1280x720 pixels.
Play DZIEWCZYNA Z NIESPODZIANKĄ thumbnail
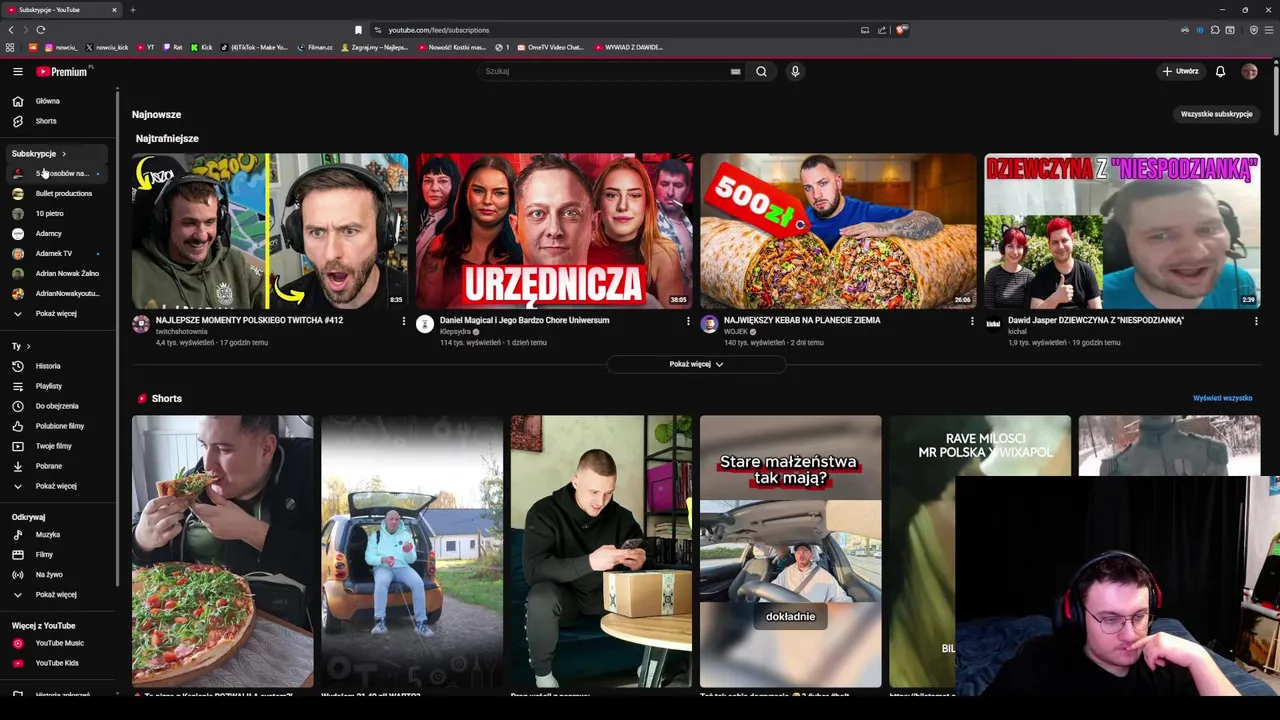(x=1122, y=231)
